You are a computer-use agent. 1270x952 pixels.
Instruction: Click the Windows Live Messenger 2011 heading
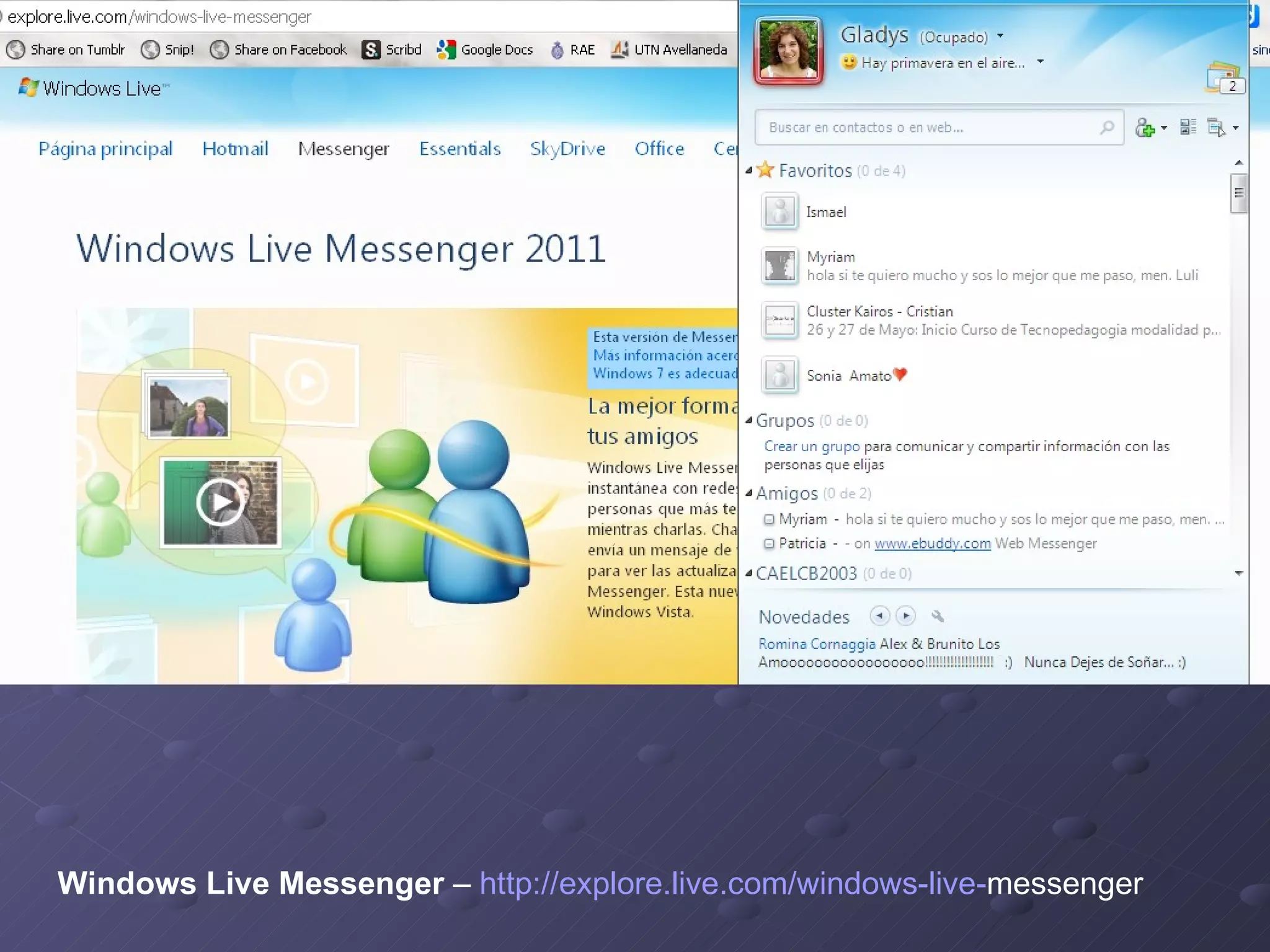(341, 249)
